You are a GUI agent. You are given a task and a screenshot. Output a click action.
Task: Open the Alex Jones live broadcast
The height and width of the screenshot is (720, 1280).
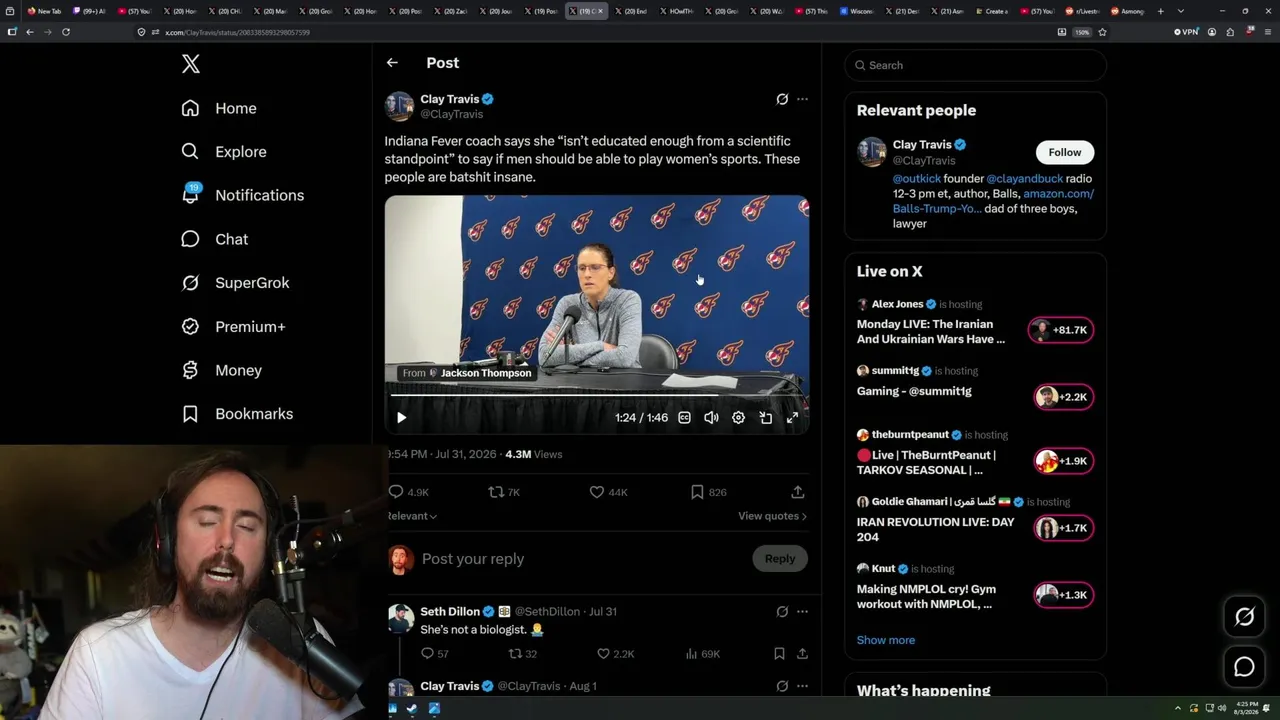(975, 323)
